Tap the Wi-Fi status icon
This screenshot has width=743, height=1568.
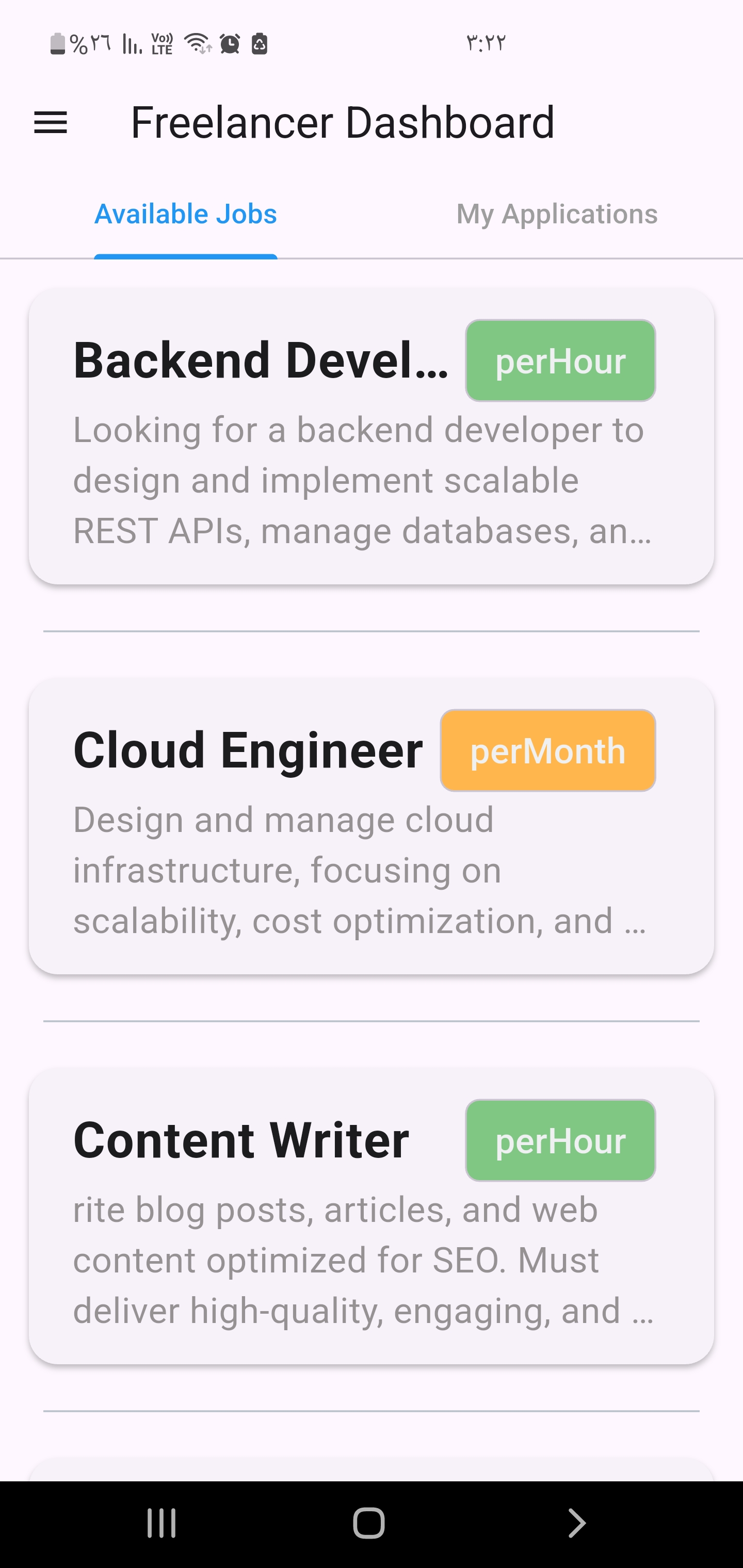(x=198, y=43)
